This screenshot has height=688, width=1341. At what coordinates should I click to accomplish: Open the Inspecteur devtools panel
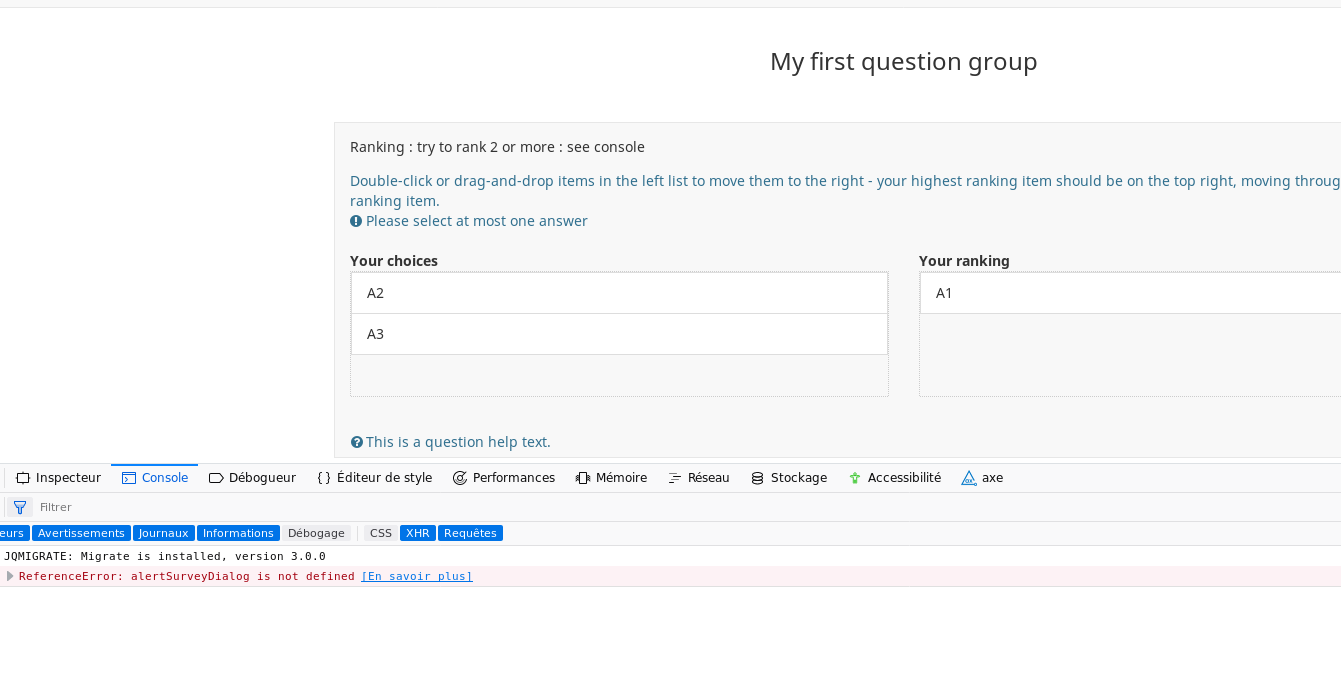coord(59,478)
